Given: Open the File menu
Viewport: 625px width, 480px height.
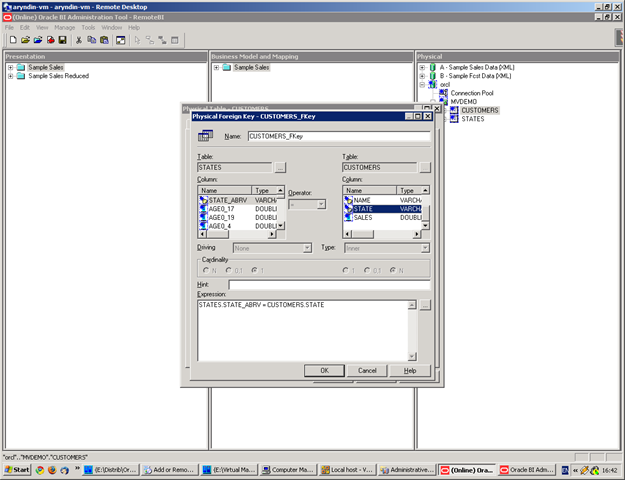Looking at the screenshot, I should (9, 28).
